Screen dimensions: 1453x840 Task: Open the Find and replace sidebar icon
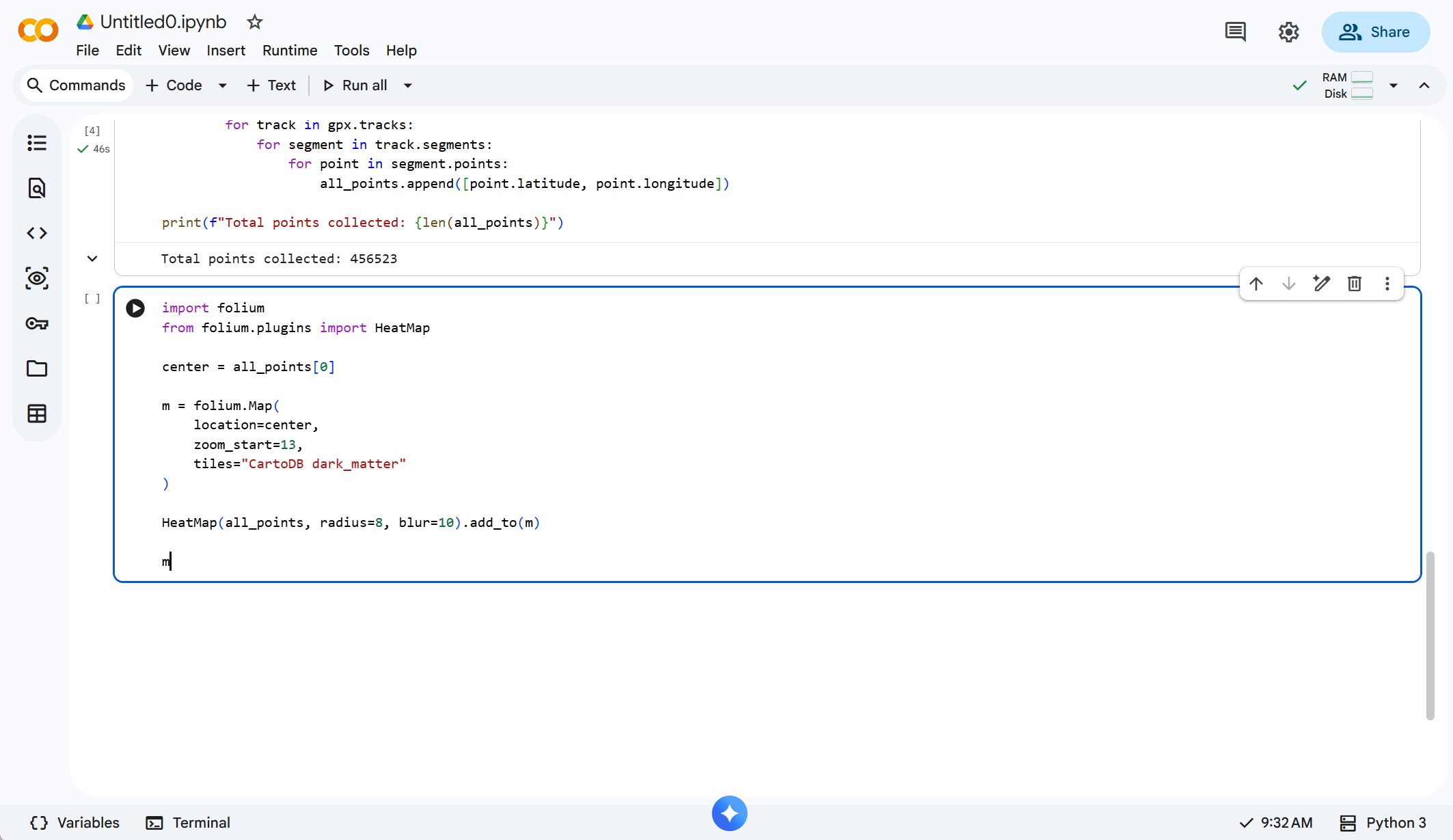point(37,188)
